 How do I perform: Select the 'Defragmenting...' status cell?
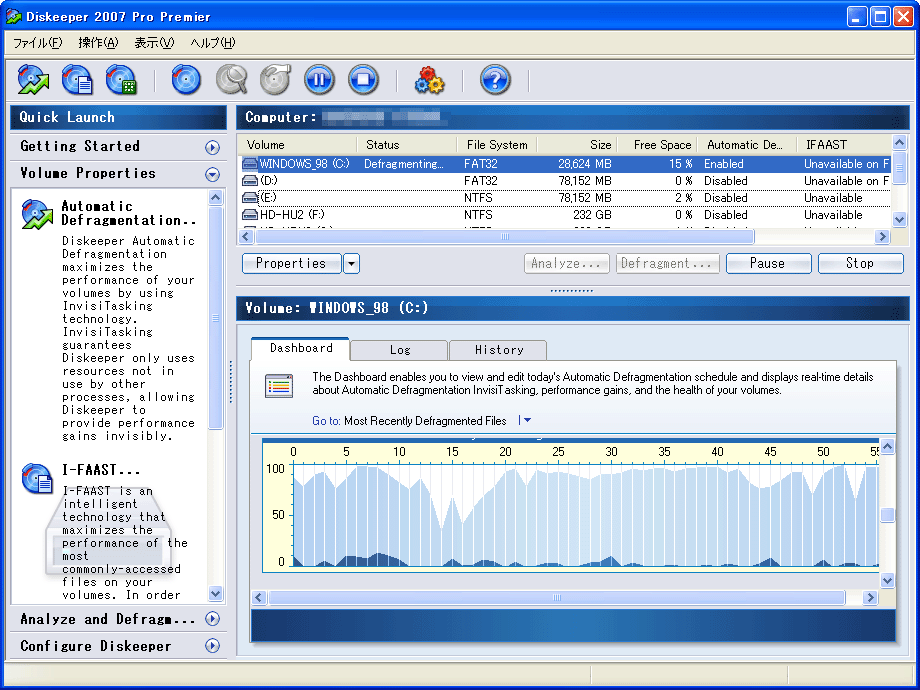click(x=404, y=164)
